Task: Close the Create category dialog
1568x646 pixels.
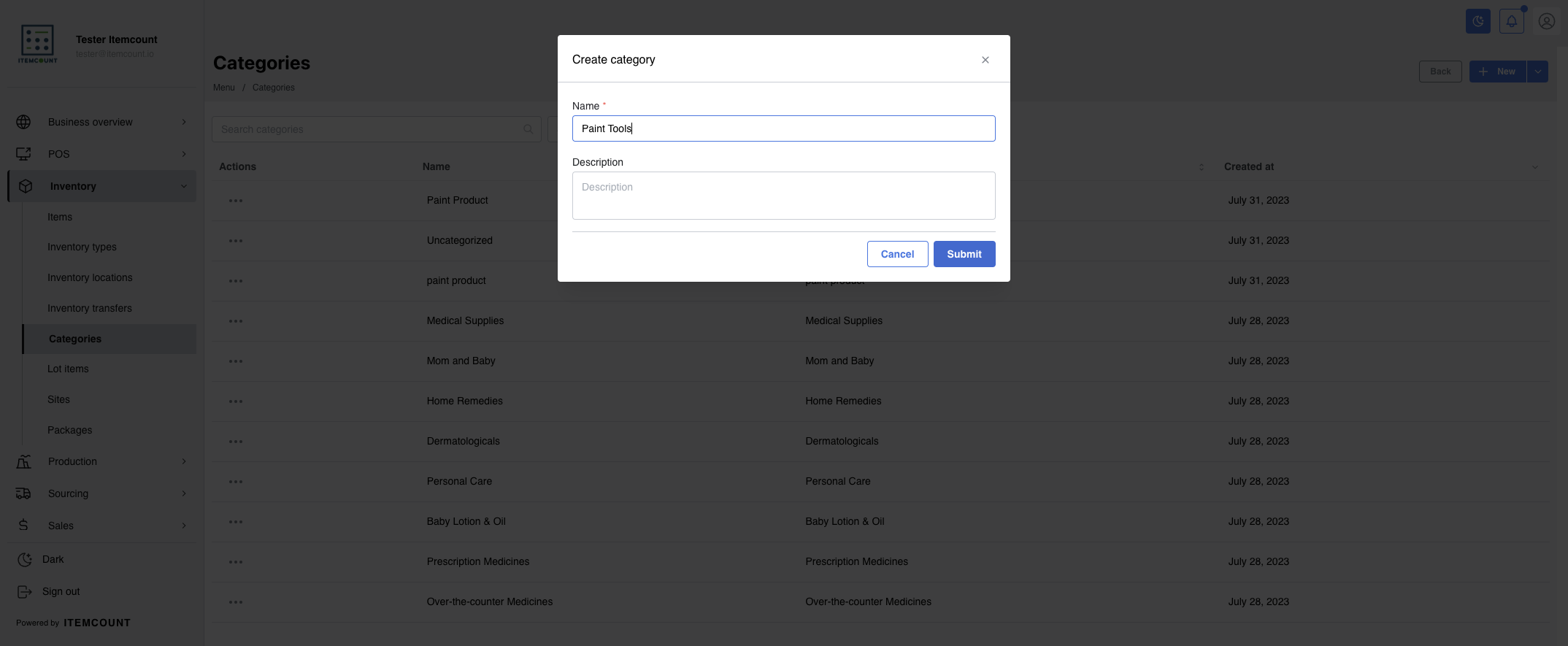Action: (x=985, y=60)
